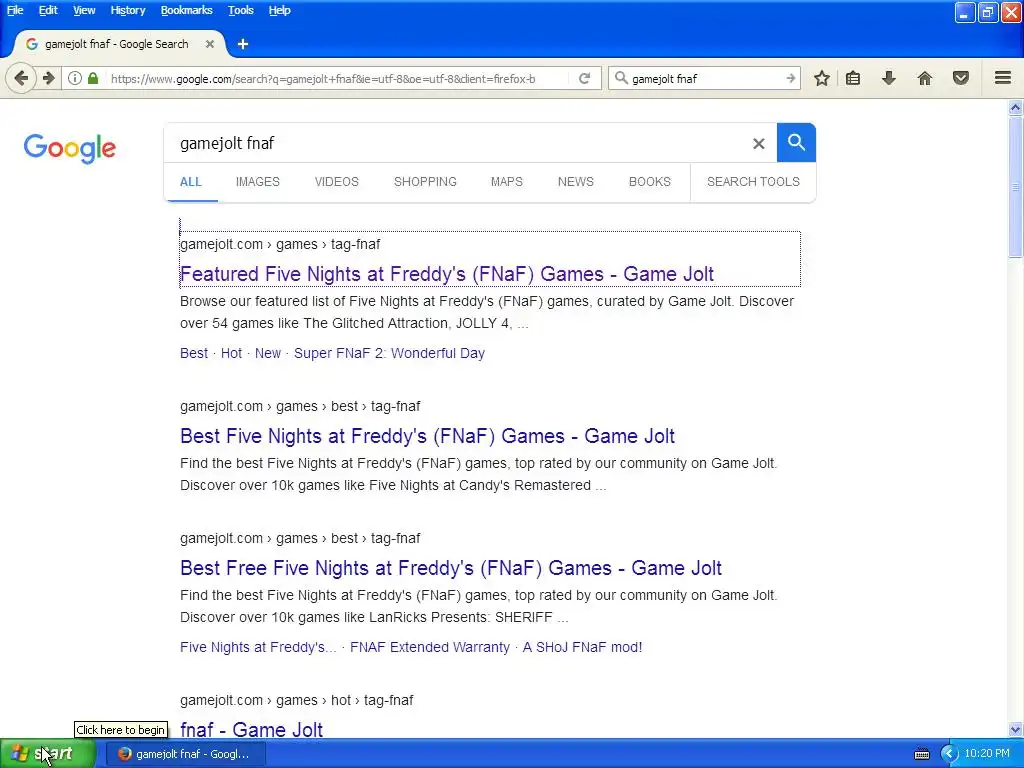The image size is (1024, 768).
Task: Save to Pocket icon
Action: (x=961, y=78)
